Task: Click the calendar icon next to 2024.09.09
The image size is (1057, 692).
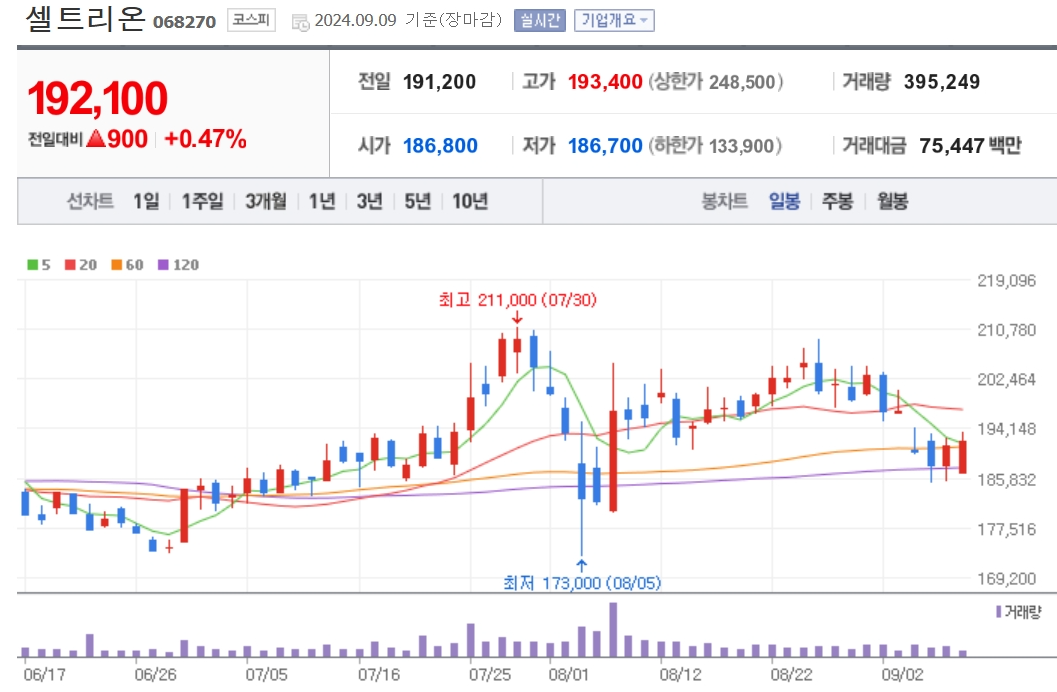Action: (x=300, y=22)
